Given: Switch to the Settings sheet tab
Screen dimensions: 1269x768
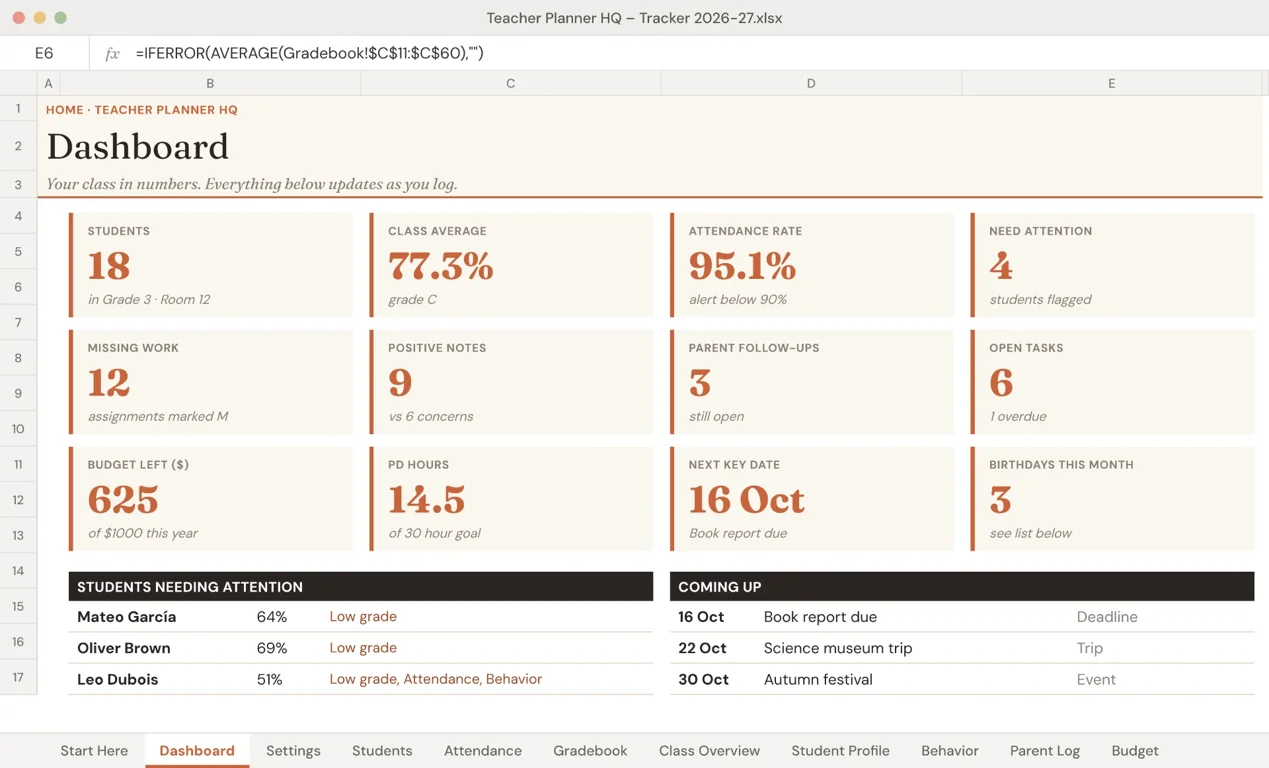Looking at the screenshot, I should coord(293,750).
